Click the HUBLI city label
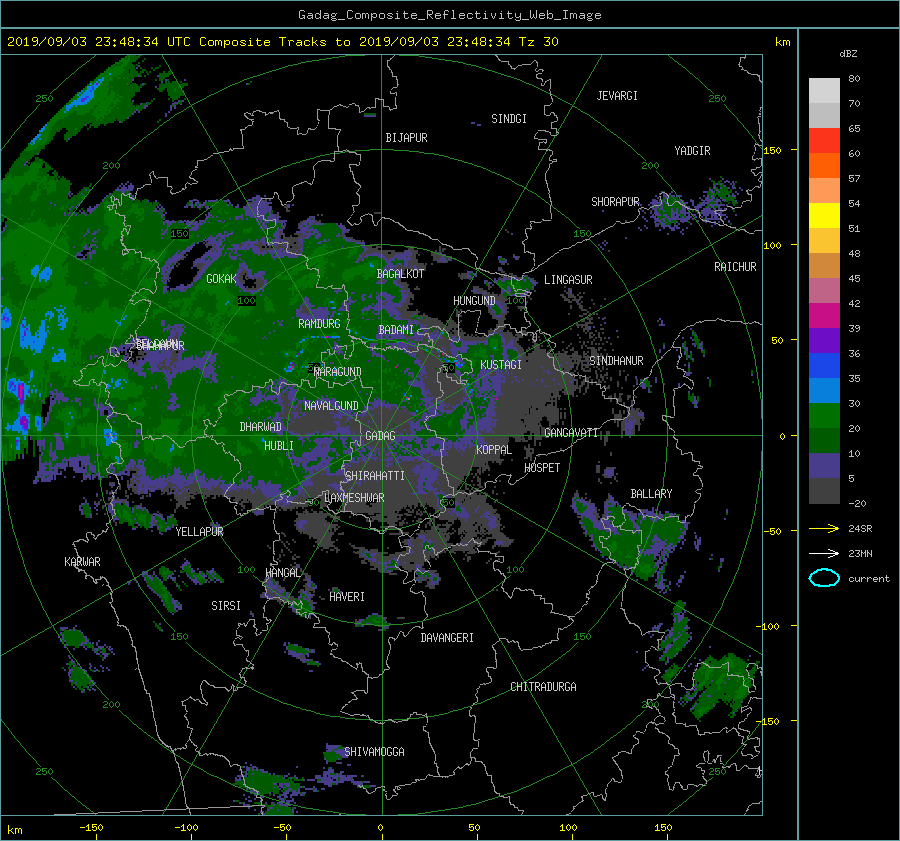Screen dimensions: 900x841 [x=279, y=446]
